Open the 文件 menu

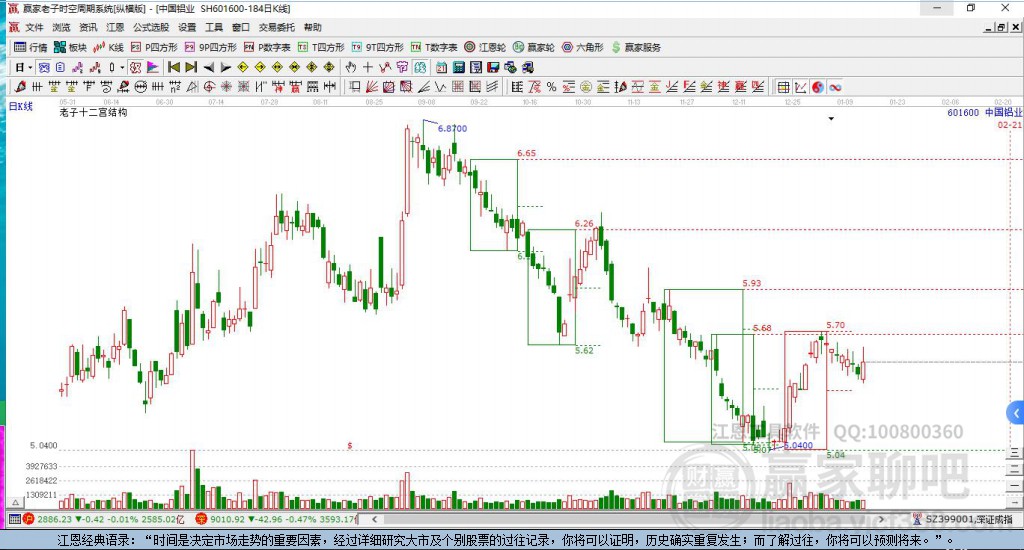coord(34,27)
